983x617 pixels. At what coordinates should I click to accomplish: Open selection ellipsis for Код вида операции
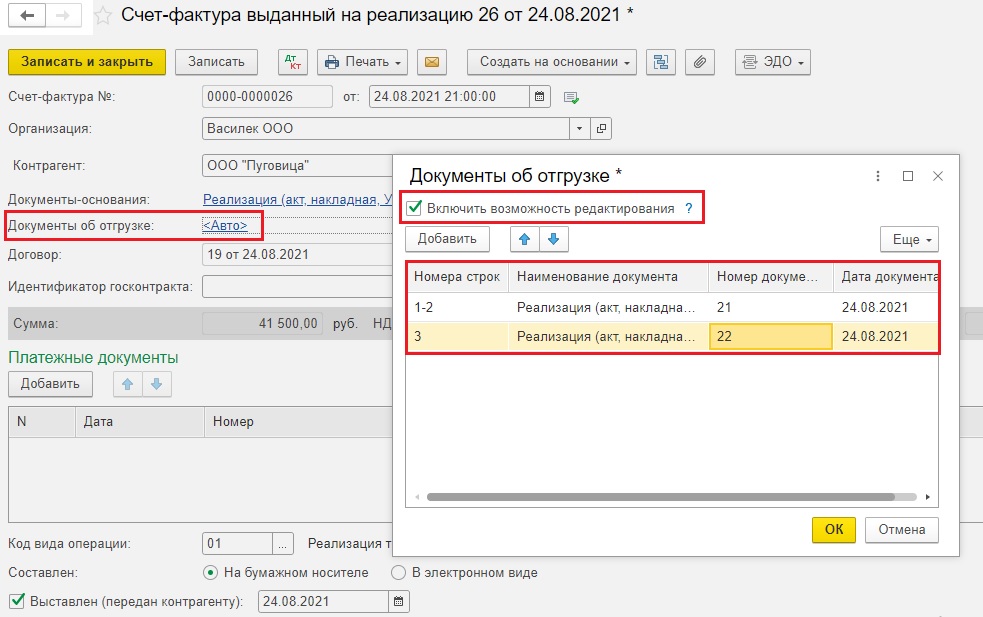pos(283,544)
